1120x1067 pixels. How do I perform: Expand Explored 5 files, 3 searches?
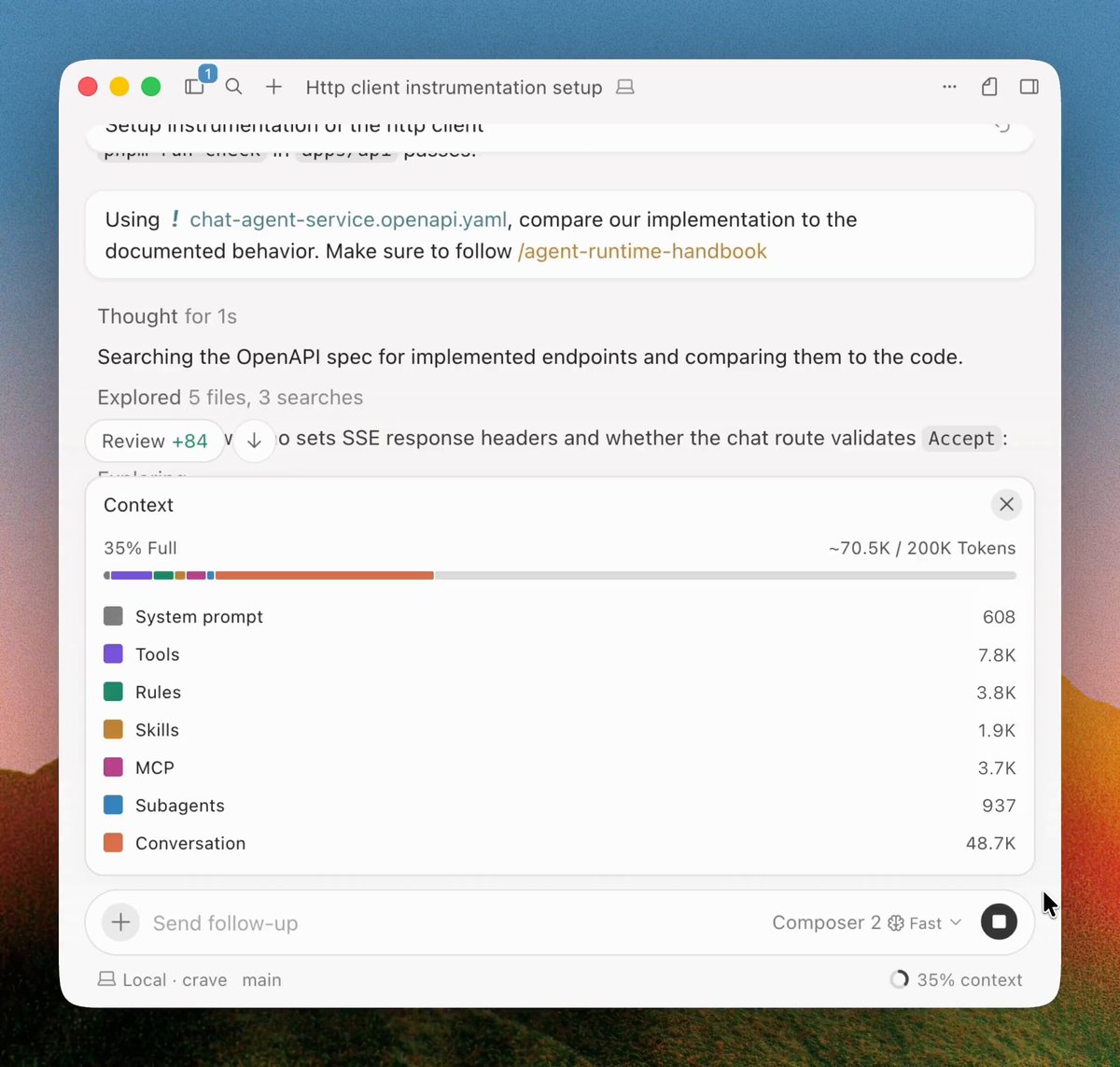pos(231,398)
